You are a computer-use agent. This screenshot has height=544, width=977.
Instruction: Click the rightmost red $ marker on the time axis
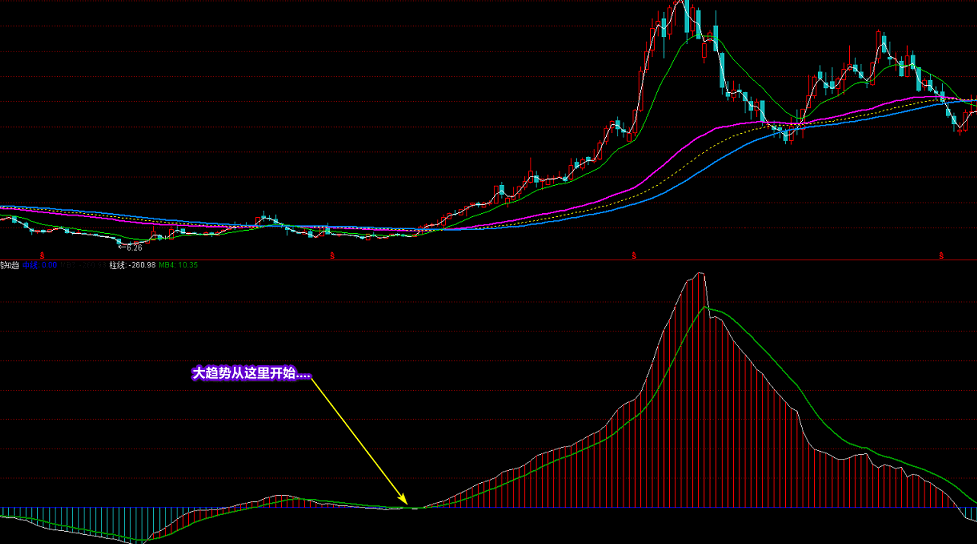941,255
